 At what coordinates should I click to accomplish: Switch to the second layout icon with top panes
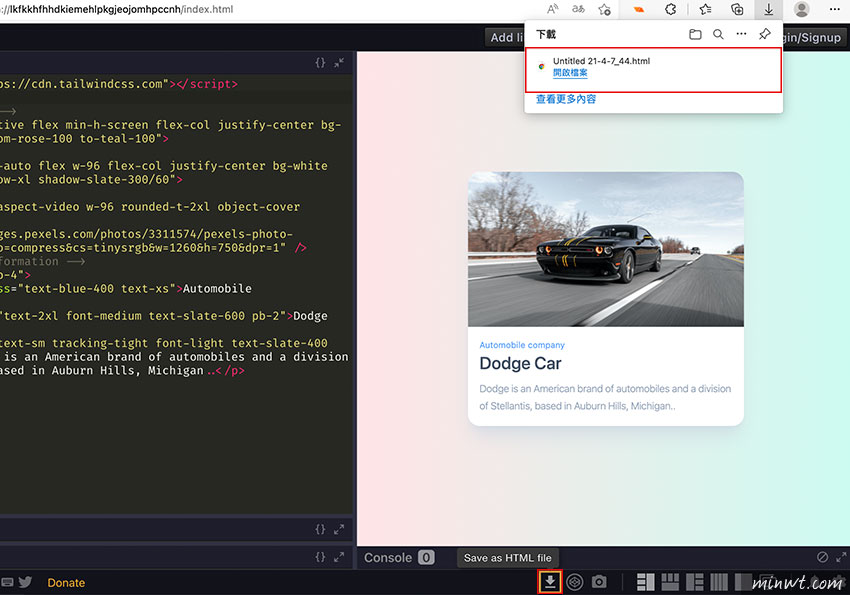coord(670,582)
